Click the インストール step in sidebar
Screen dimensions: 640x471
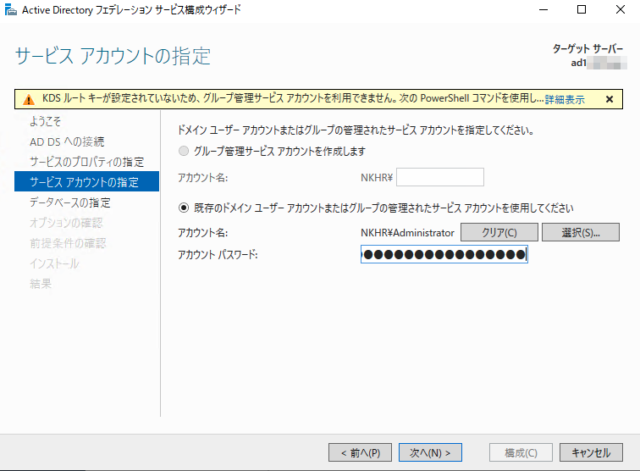click(54, 264)
